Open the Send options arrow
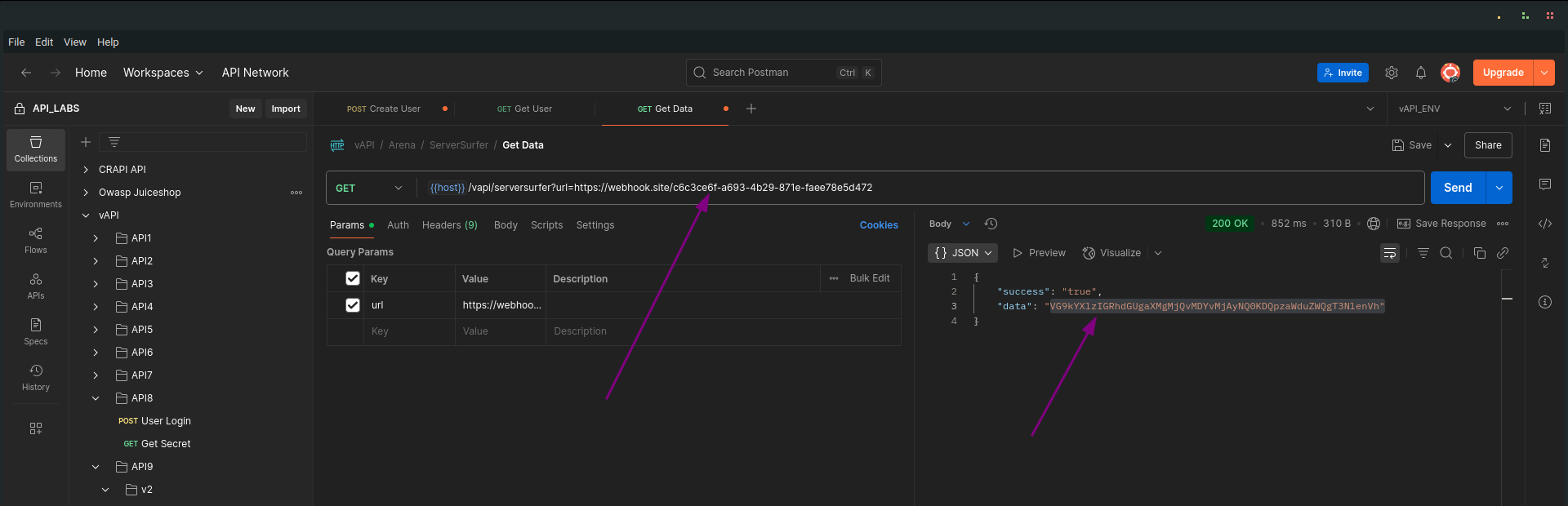The height and width of the screenshot is (506, 1568). 1499,188
